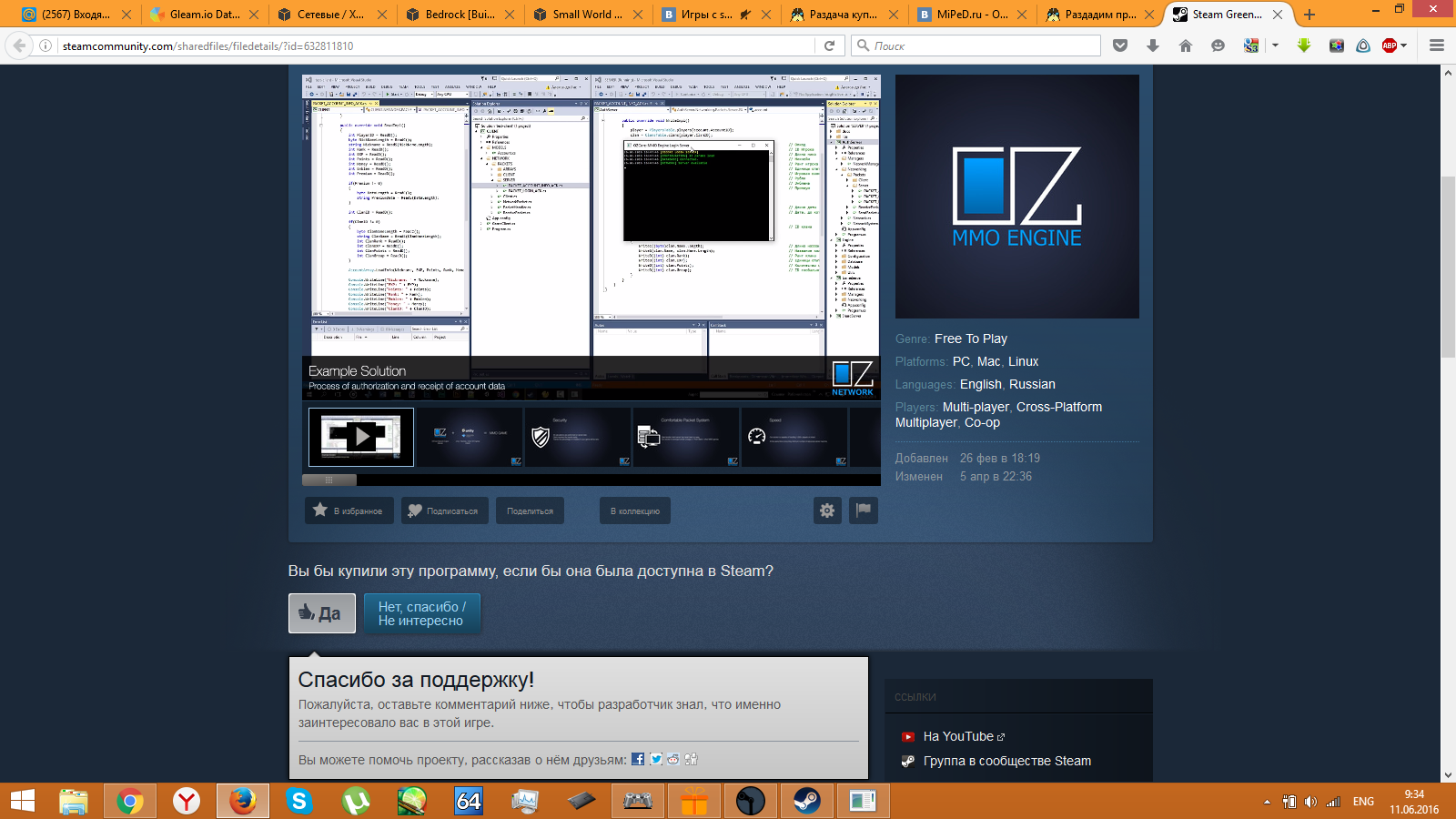This screenshot has height=819, width=1456.
Task: Reload the page in the address bar
Action: pos(829,45)
